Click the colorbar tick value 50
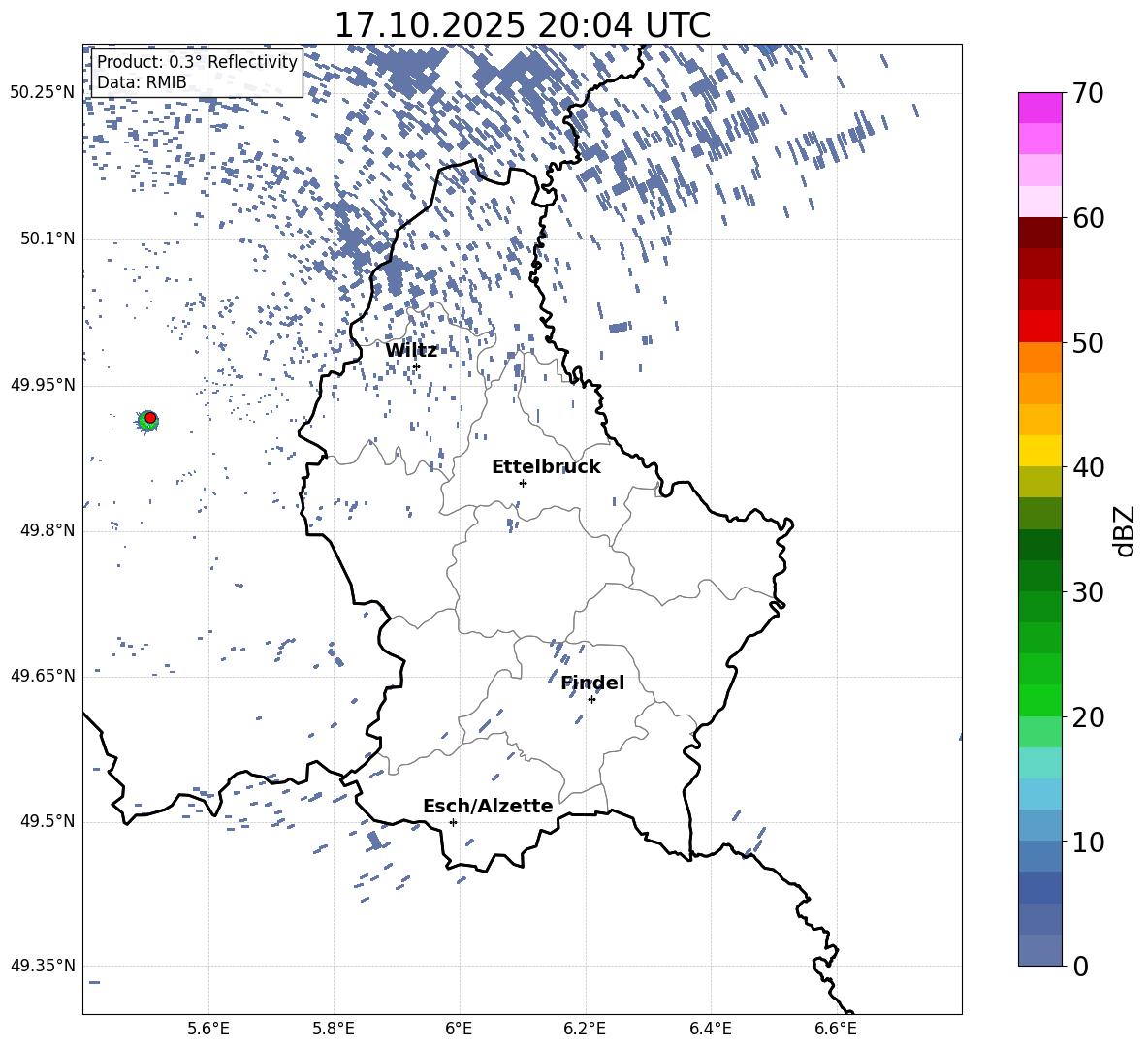1148x1048 pixels. coord(1088,343)
